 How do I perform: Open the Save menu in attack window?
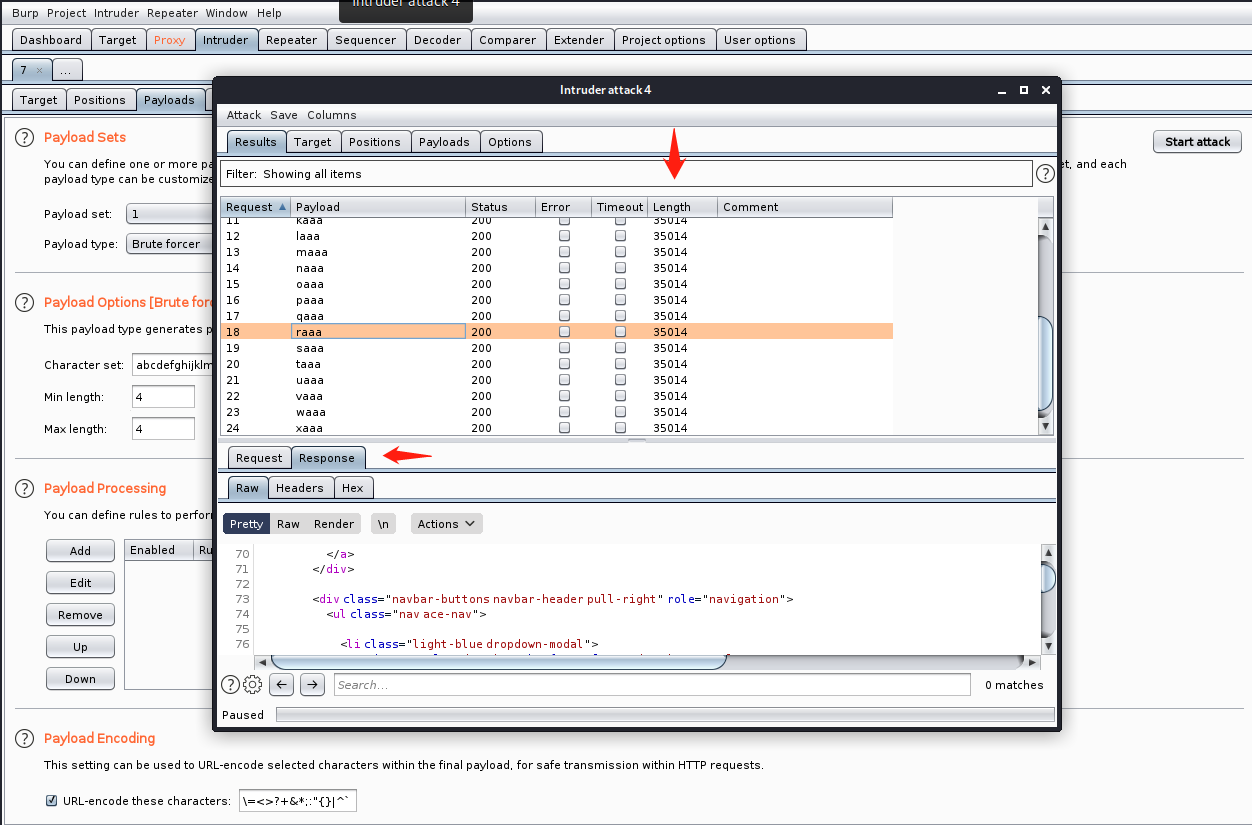[284, 115]
